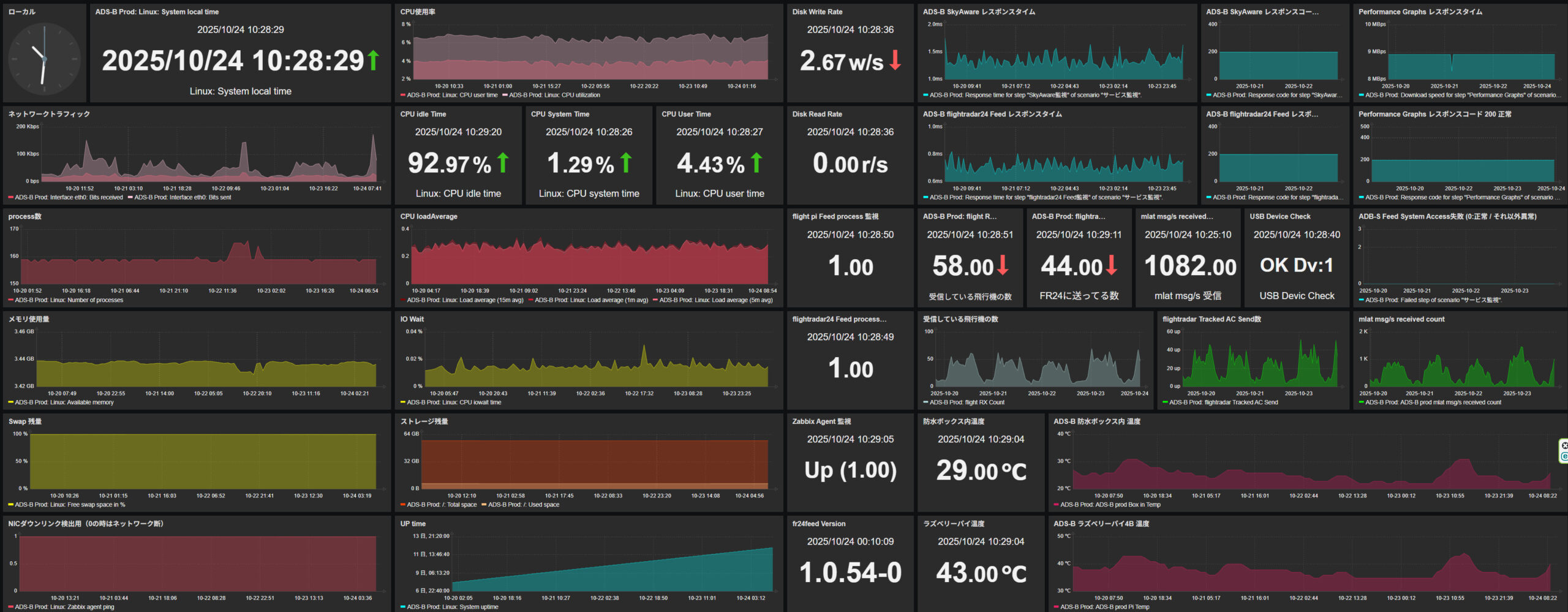
Task: Click the red down arrow beside 58.00 aircraft count
Action: click(1003, 265)
